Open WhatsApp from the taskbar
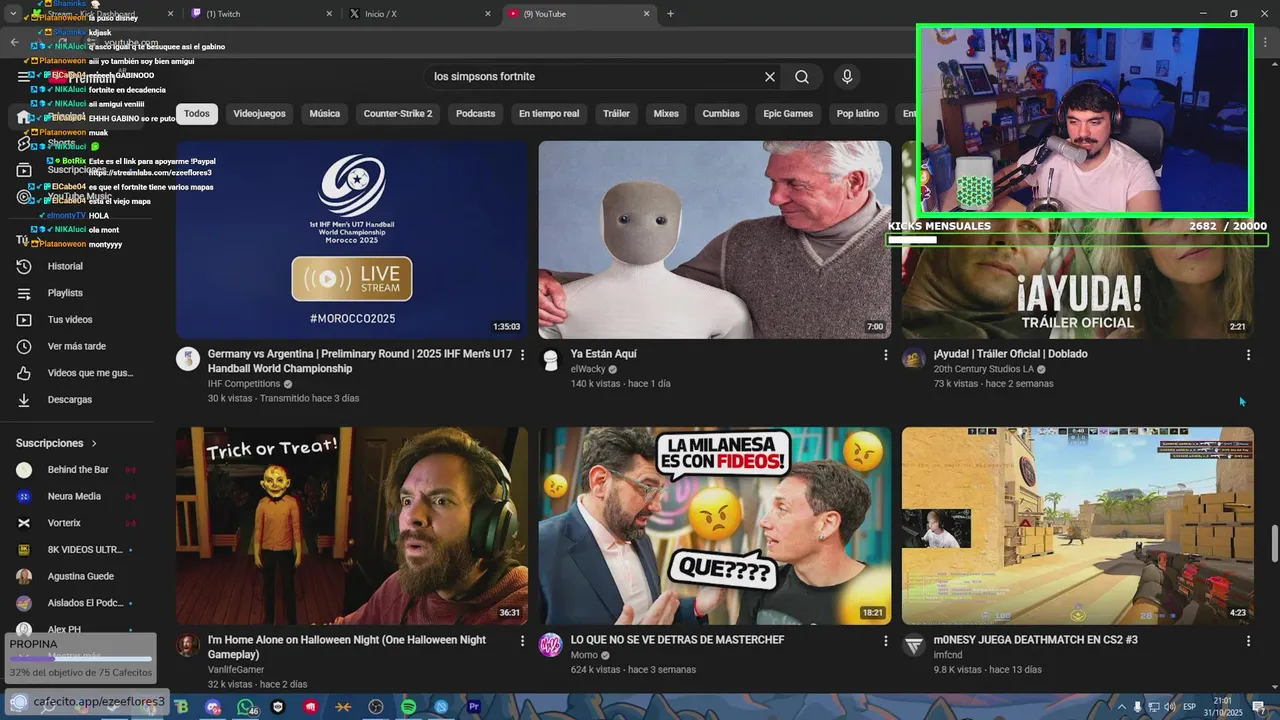 246,707
